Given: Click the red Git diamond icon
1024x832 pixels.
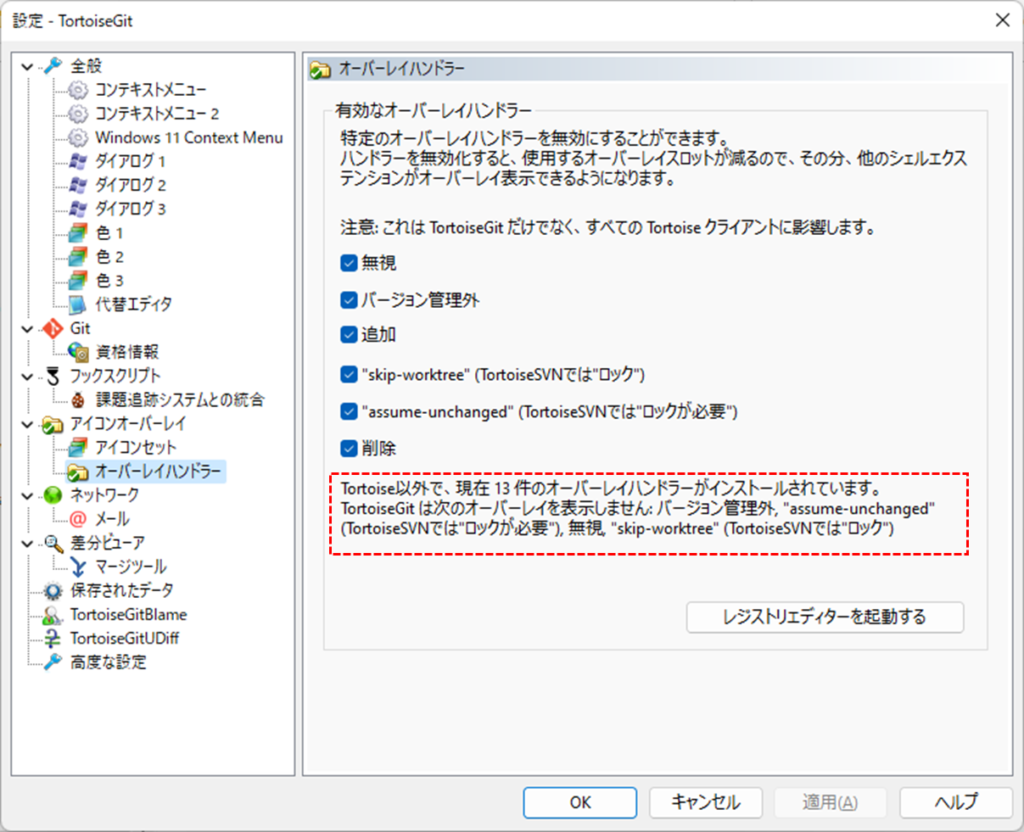Looking at the screenshot, I should click(x=53, y=328).
